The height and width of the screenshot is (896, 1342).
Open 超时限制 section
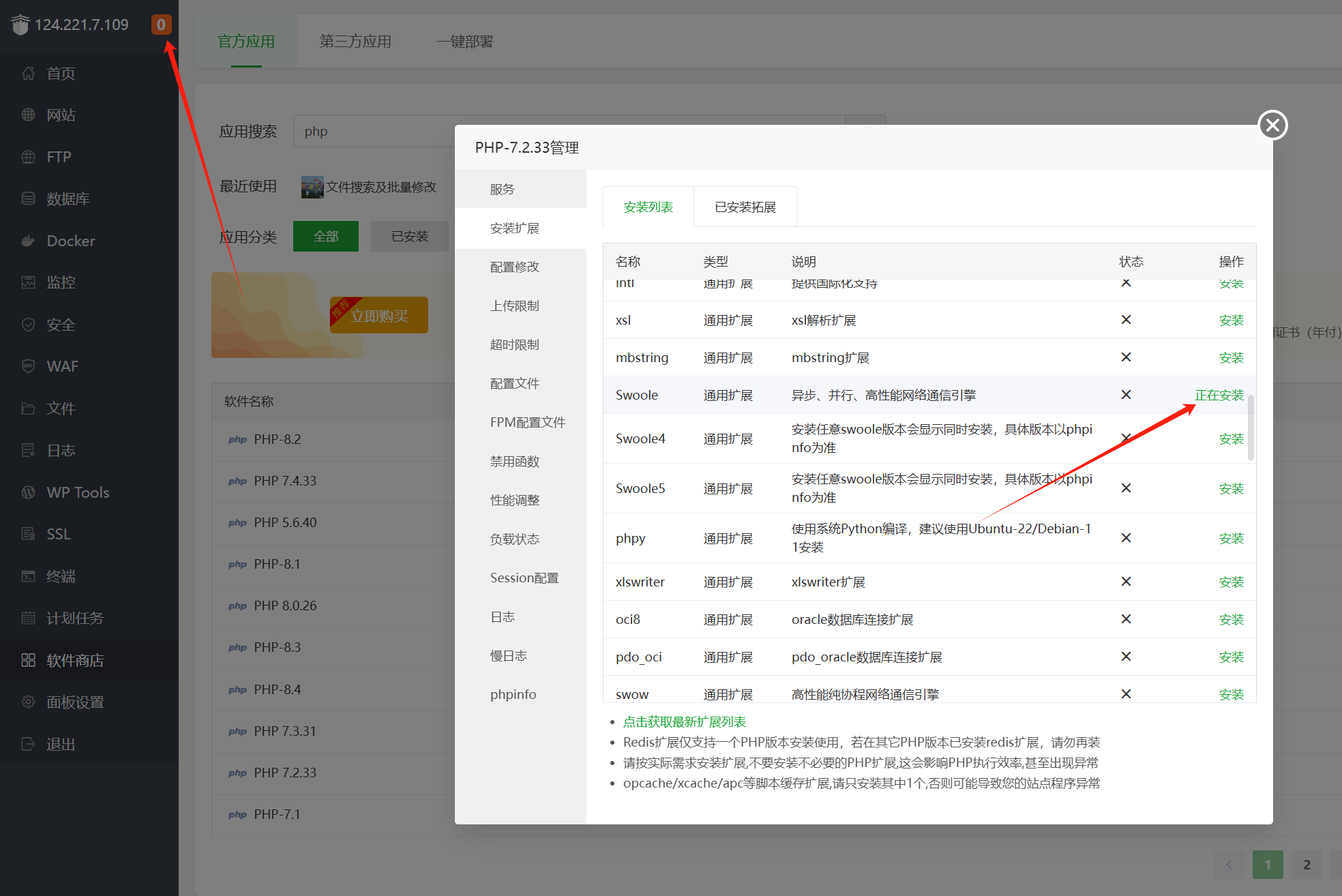(520, 344)
